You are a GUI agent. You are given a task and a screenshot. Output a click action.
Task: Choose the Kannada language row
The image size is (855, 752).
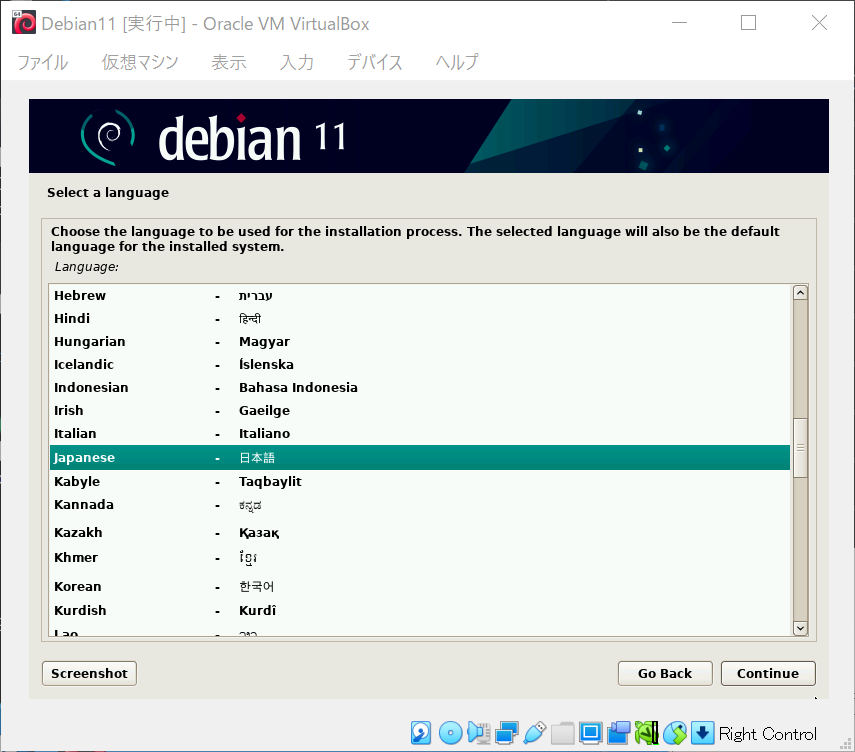click(420, 505)
